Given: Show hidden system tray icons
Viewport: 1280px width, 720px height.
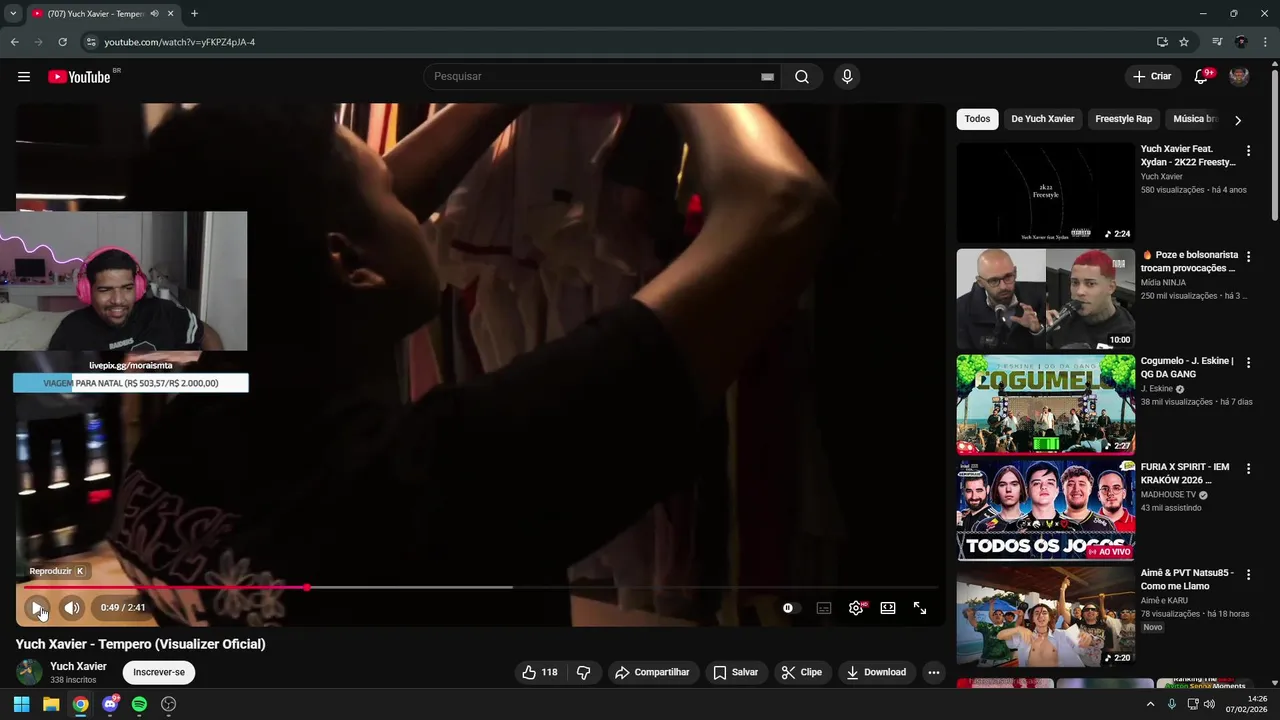Looking at the screenshot, I should pos(1150,704).
